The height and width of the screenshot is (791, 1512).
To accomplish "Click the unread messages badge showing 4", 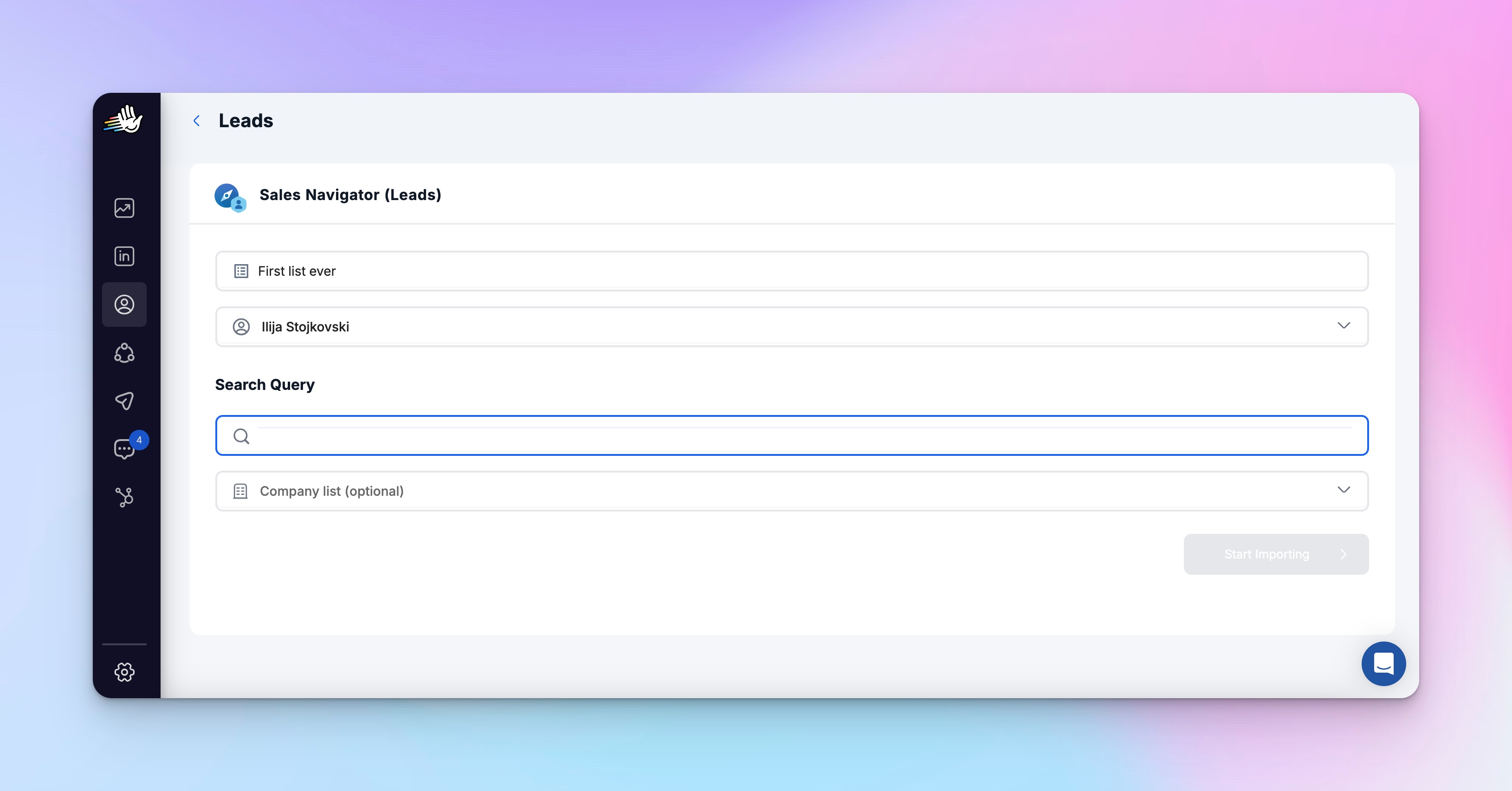I will (x=139, y=440).
